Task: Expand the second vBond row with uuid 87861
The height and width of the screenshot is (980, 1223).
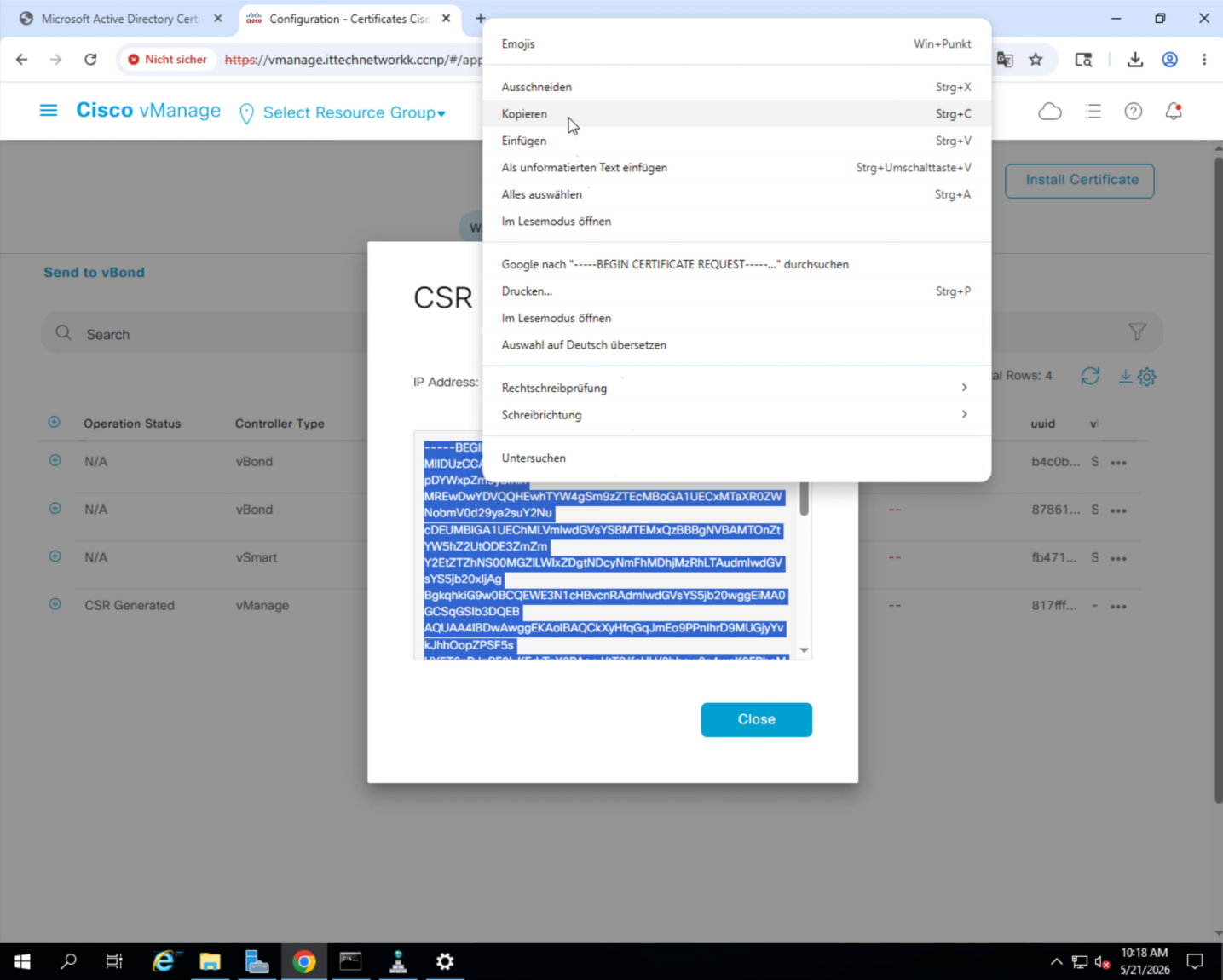Action: (x=55, y=508)
